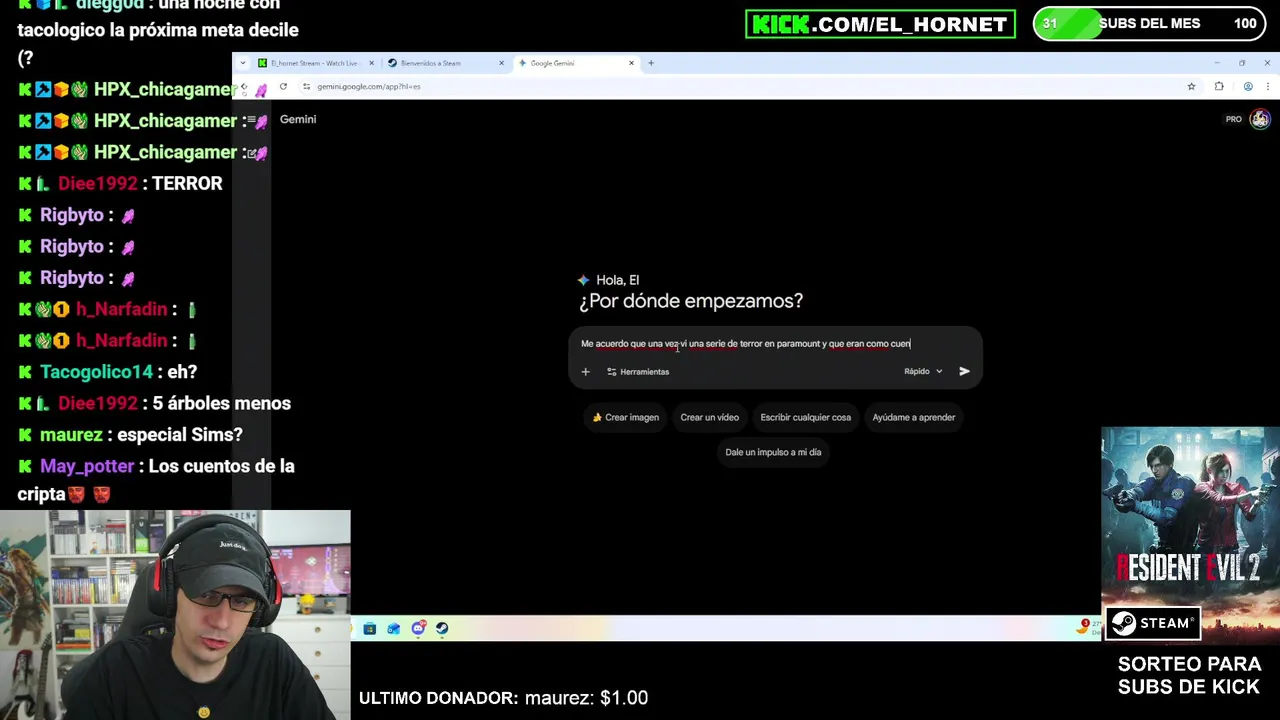Close the El_hornet Stream tab
The height and width of the screenshot is (720, 1280).
371,63
